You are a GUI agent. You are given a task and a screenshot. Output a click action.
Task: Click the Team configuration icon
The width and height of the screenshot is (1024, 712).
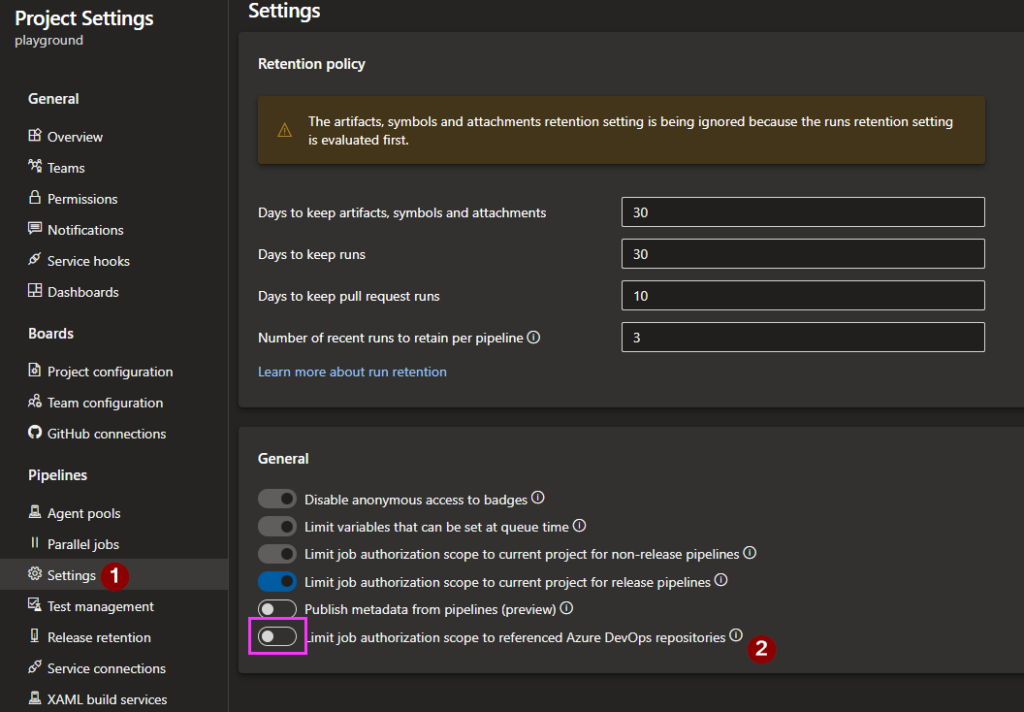click(x=35, y=401)
